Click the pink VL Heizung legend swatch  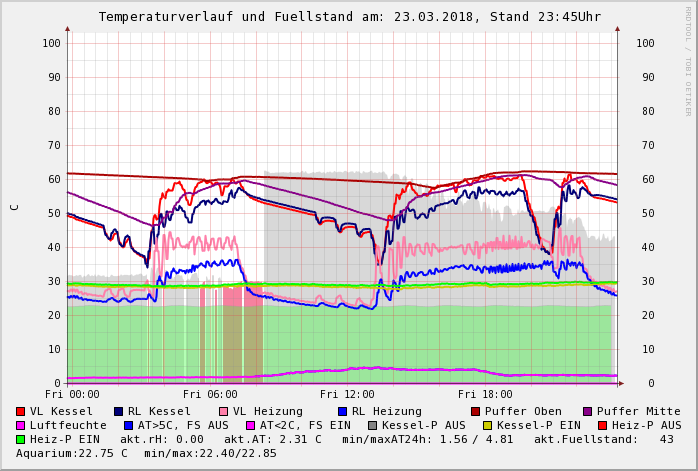click(223, 411)
